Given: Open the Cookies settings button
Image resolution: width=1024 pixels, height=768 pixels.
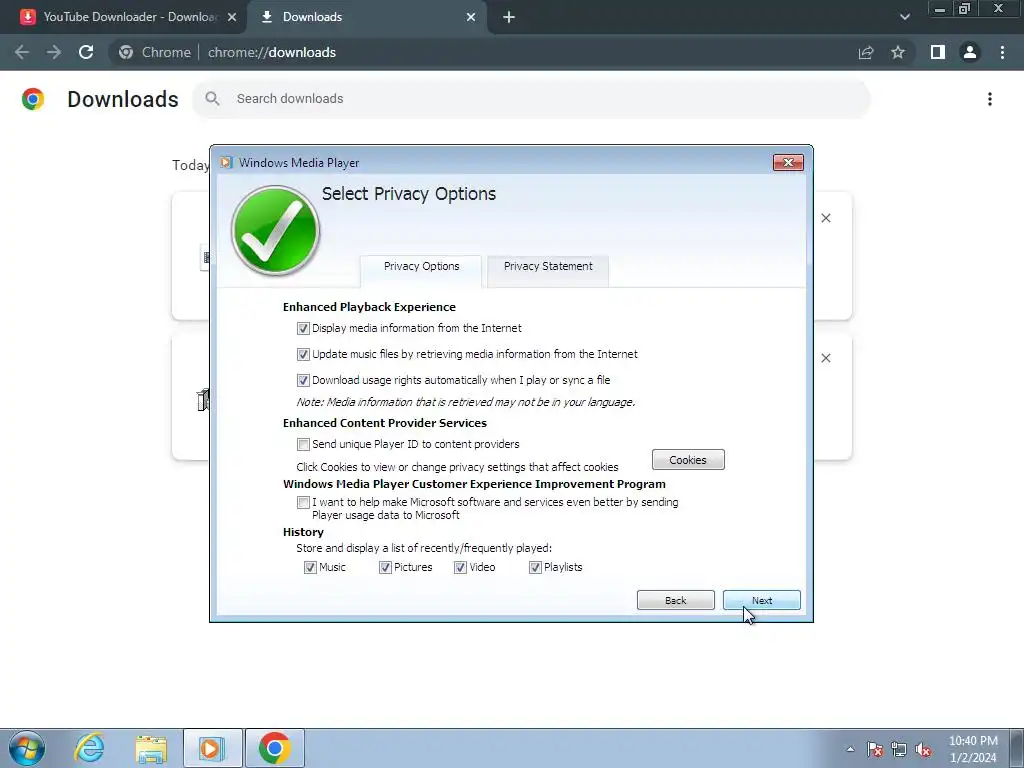Looking at the screenshot, I should [688, 460].
